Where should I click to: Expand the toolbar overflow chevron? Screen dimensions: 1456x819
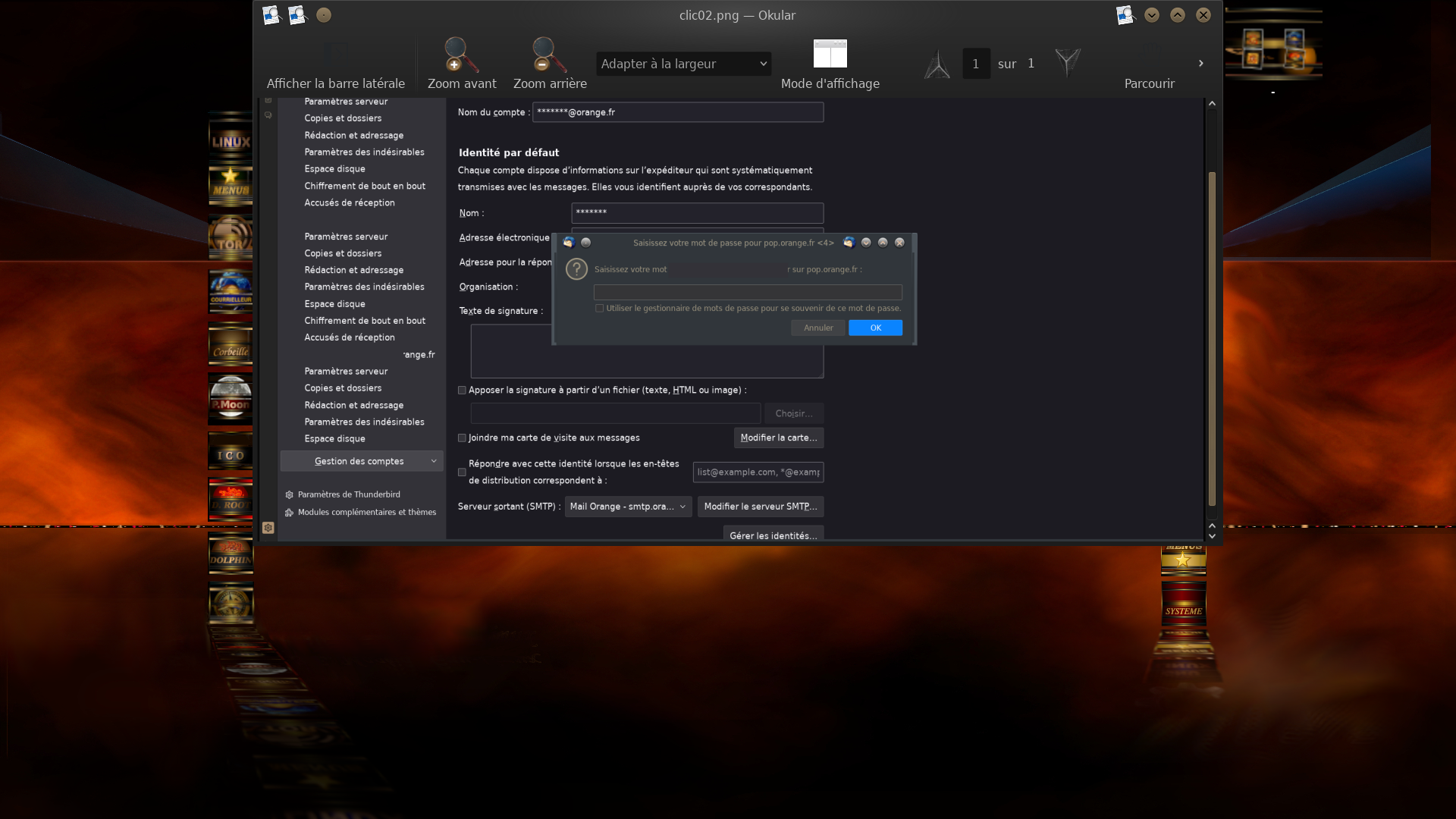(1201, 64)
